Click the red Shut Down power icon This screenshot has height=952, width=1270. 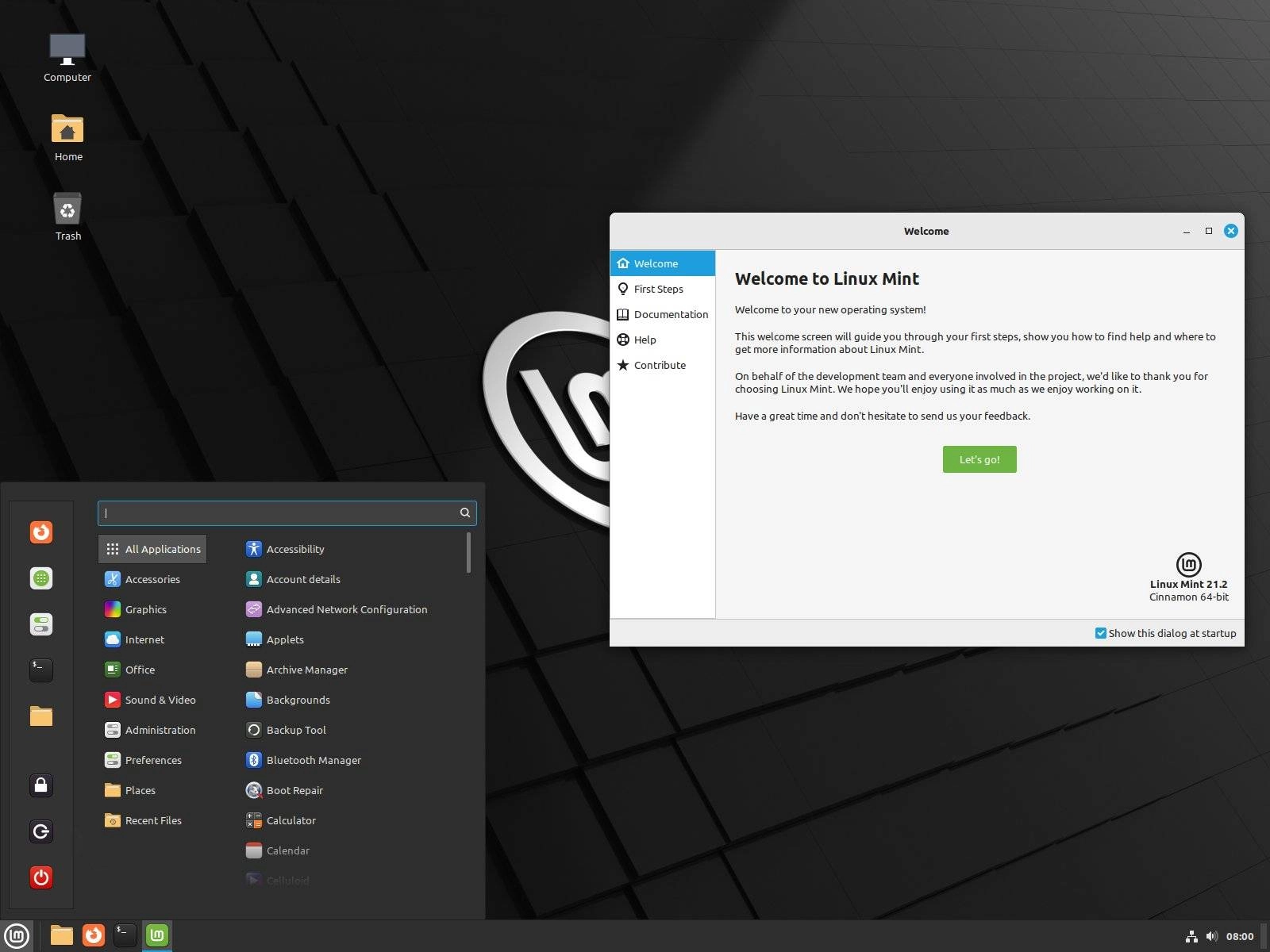(x=41, y=877)
